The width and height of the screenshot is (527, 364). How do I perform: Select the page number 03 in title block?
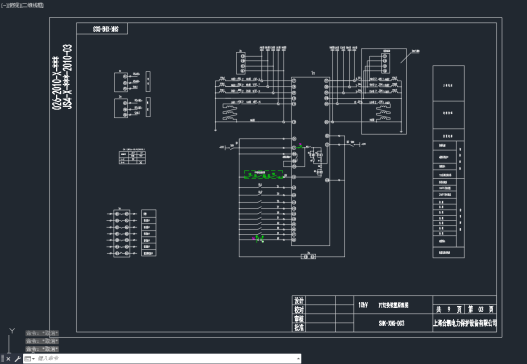tap(481, 309)
